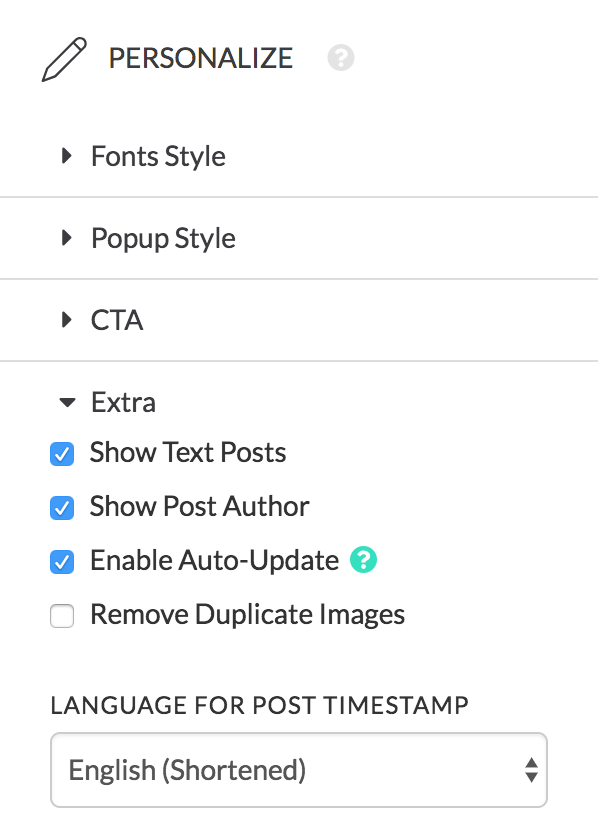598x814 pixels.
Task: Click the Fonts Style section label
Action: (x=158, y=156)
